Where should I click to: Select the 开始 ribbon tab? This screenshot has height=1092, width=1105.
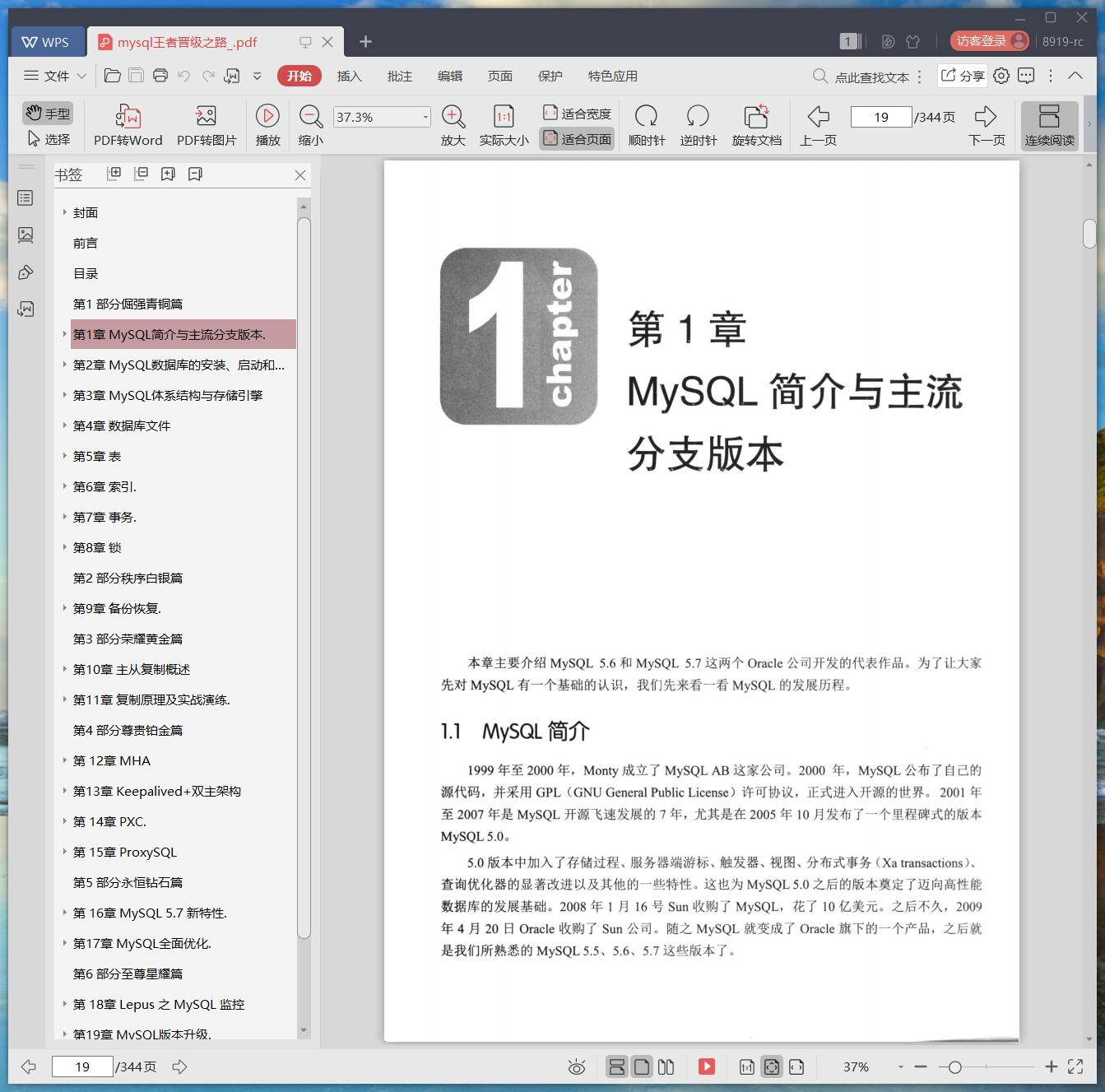(299, 76)
